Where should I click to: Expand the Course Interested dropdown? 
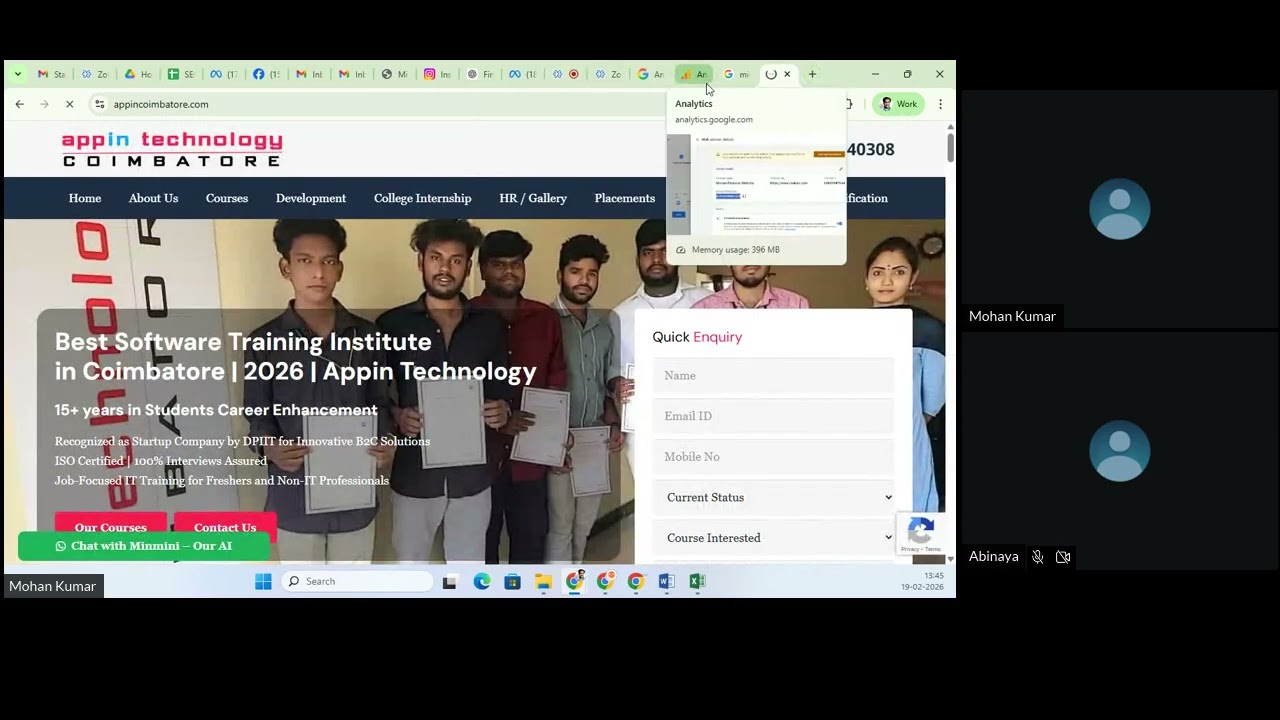[x=773, y=538]
